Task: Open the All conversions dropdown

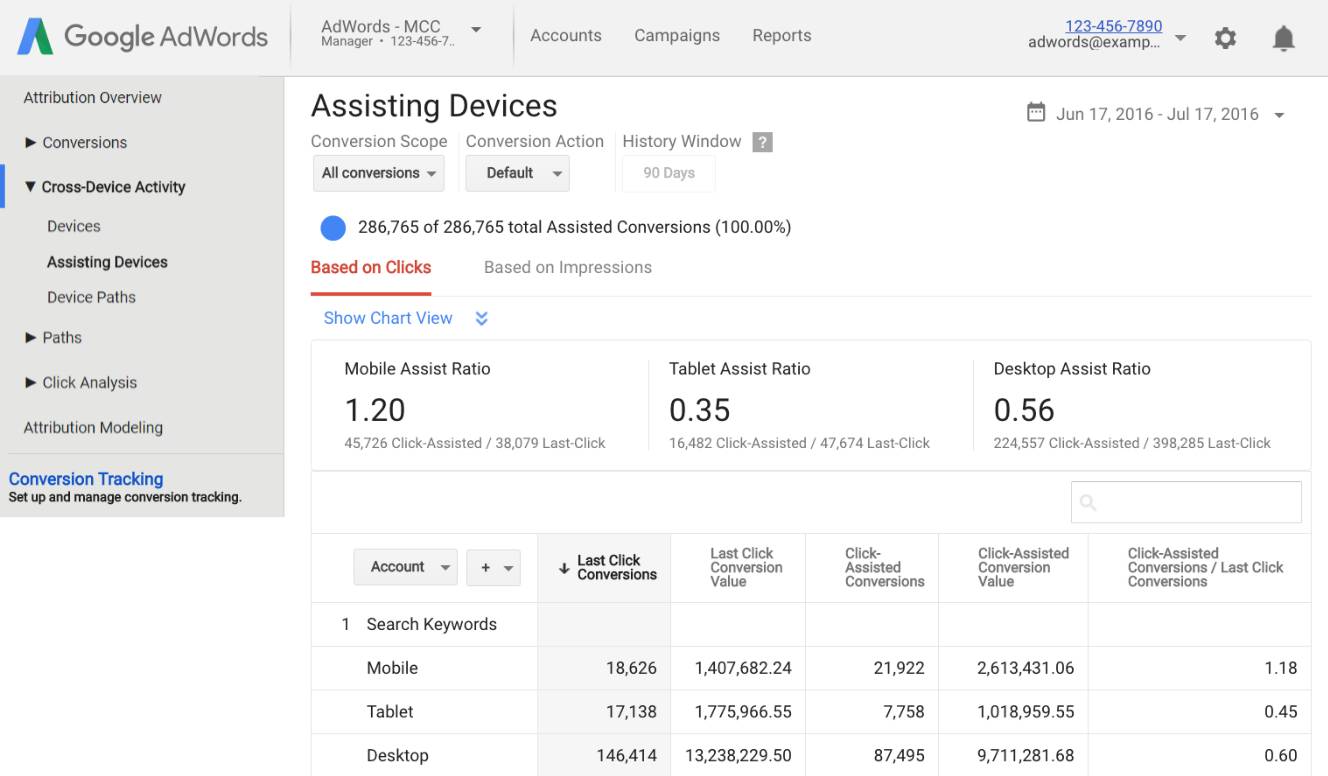Action: point(378,173)
